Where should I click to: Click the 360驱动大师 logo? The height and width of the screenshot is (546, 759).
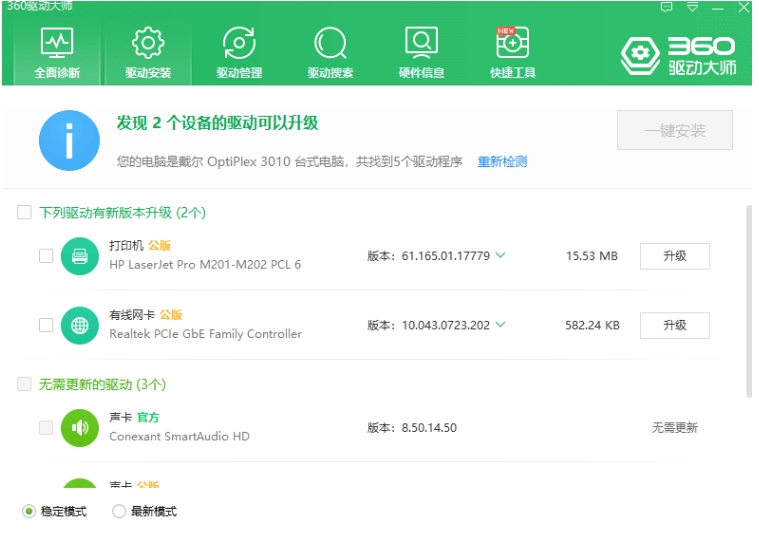[x=679, y=56]
